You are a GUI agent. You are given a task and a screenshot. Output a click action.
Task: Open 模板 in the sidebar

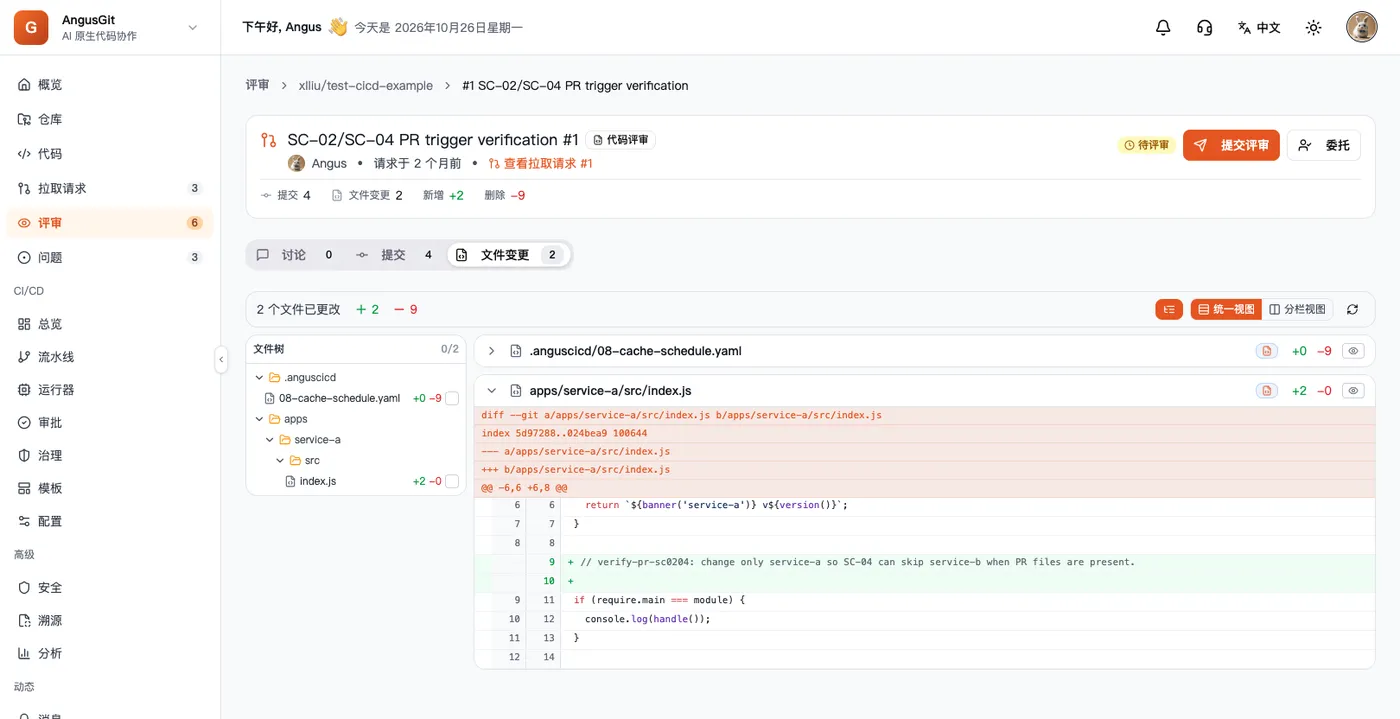110,488
